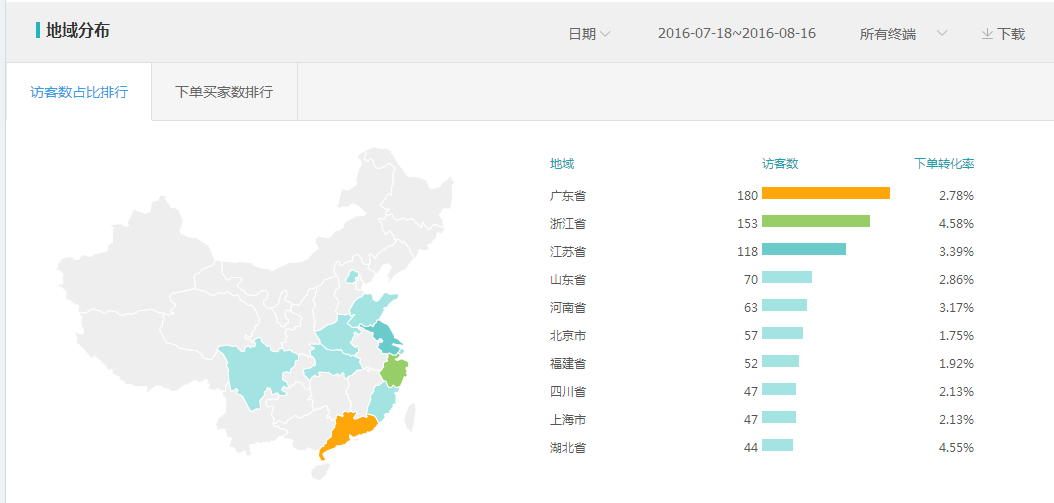Image resolution: width=1054 pixels, height=503 pixels.
Task: Click the 北京市 visitor bar
Action: (x=782, y=333)
